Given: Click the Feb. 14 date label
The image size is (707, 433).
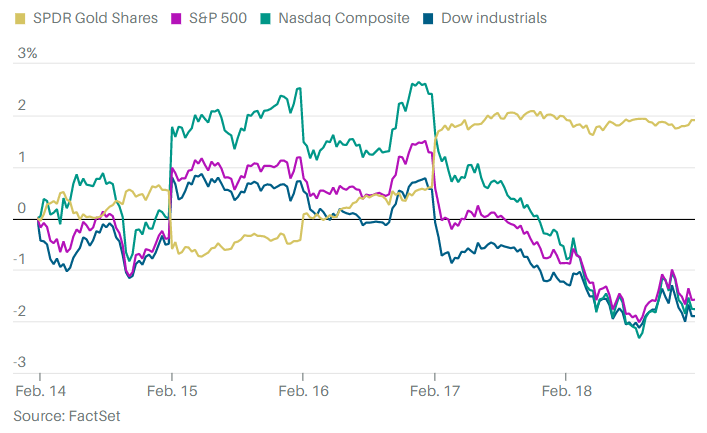Looking at the screenshot, I should (x=38, y=390).
